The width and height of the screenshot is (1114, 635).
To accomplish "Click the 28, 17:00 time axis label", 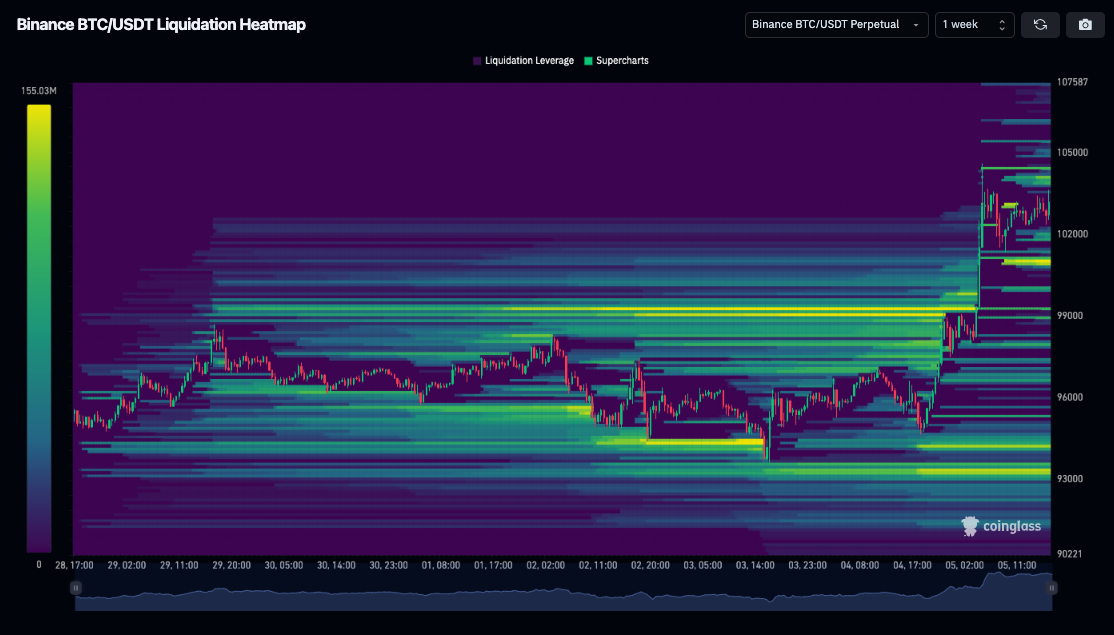I will click(75, 565).
